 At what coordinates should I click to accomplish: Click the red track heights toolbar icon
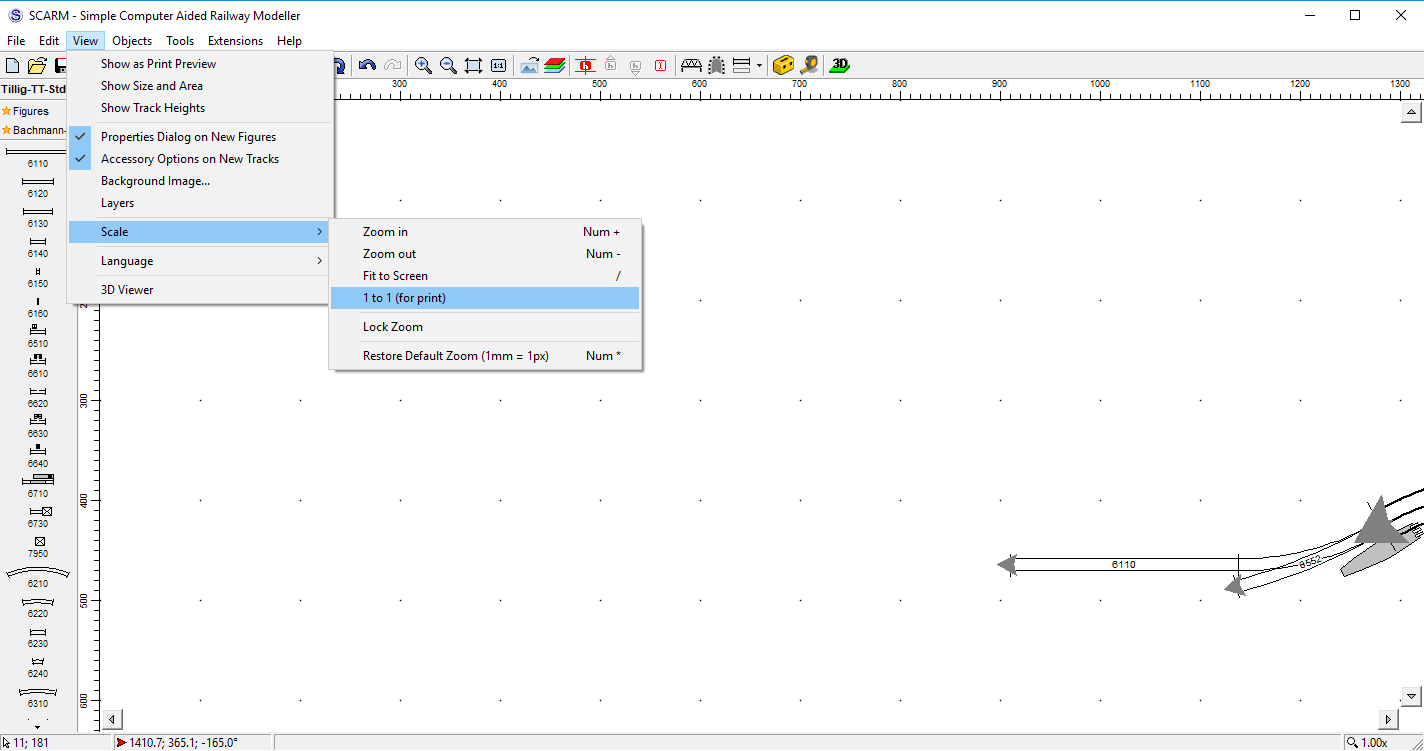(585, 65)
